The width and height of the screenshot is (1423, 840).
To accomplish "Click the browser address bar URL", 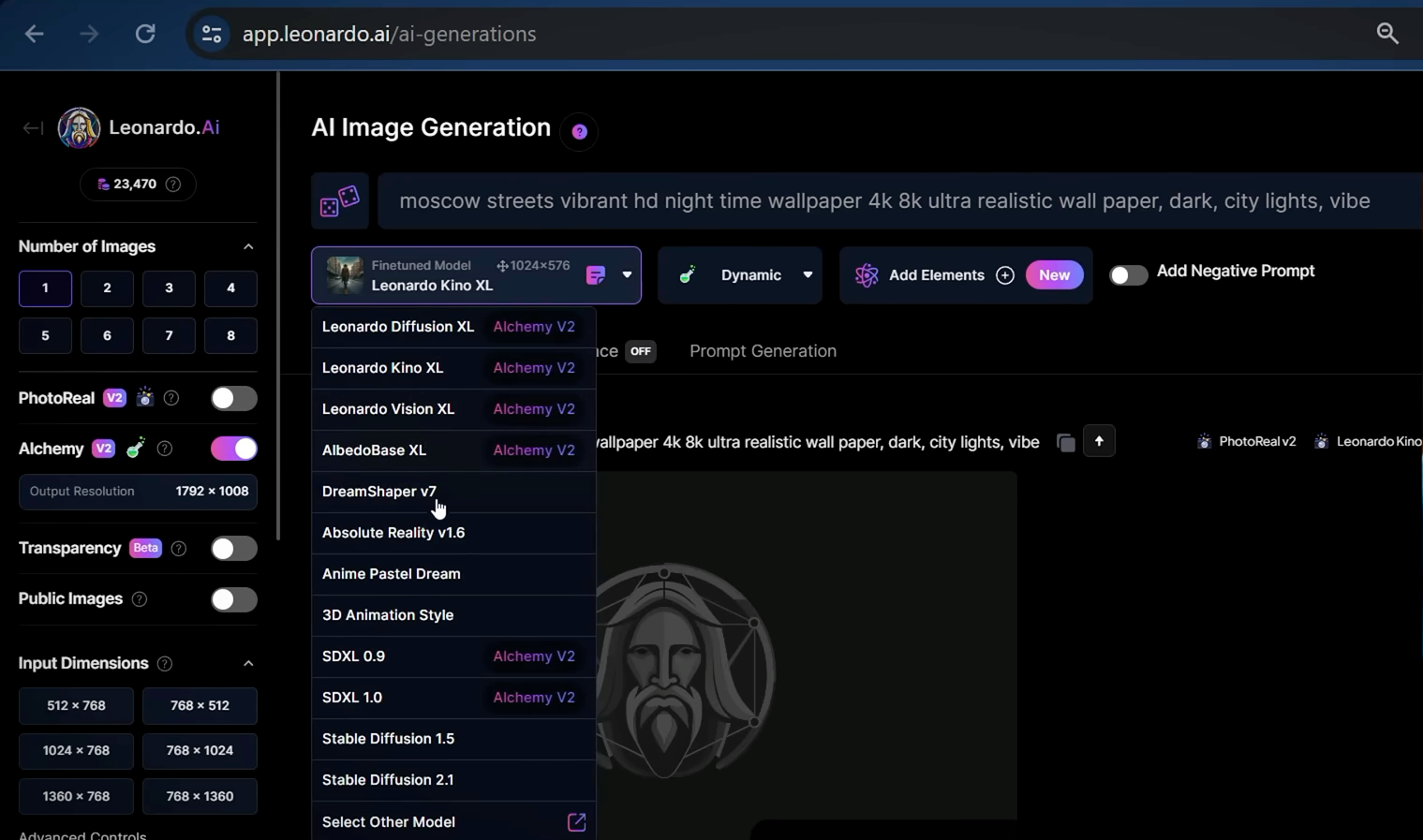I will pos(389,35).
